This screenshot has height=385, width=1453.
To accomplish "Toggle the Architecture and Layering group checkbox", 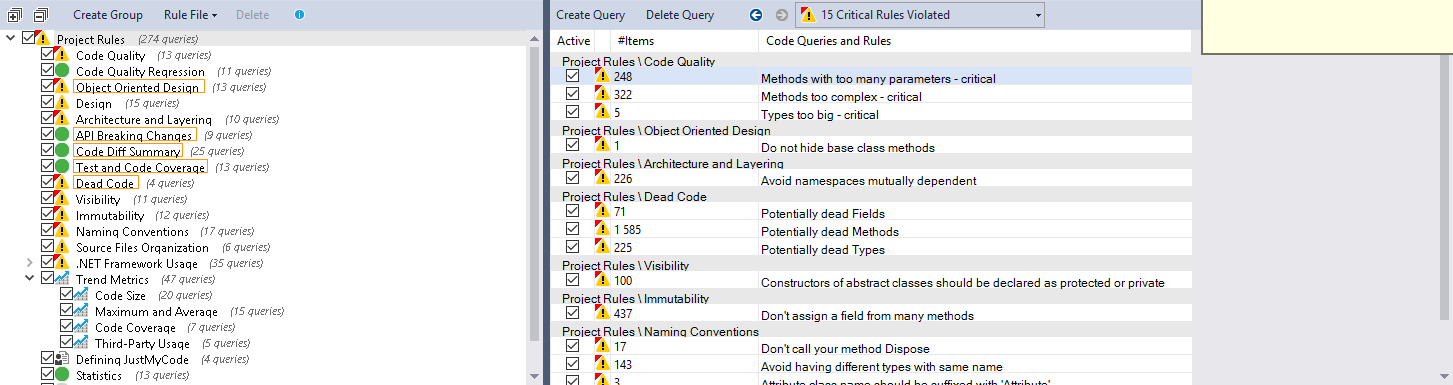I will click(47, 119).
